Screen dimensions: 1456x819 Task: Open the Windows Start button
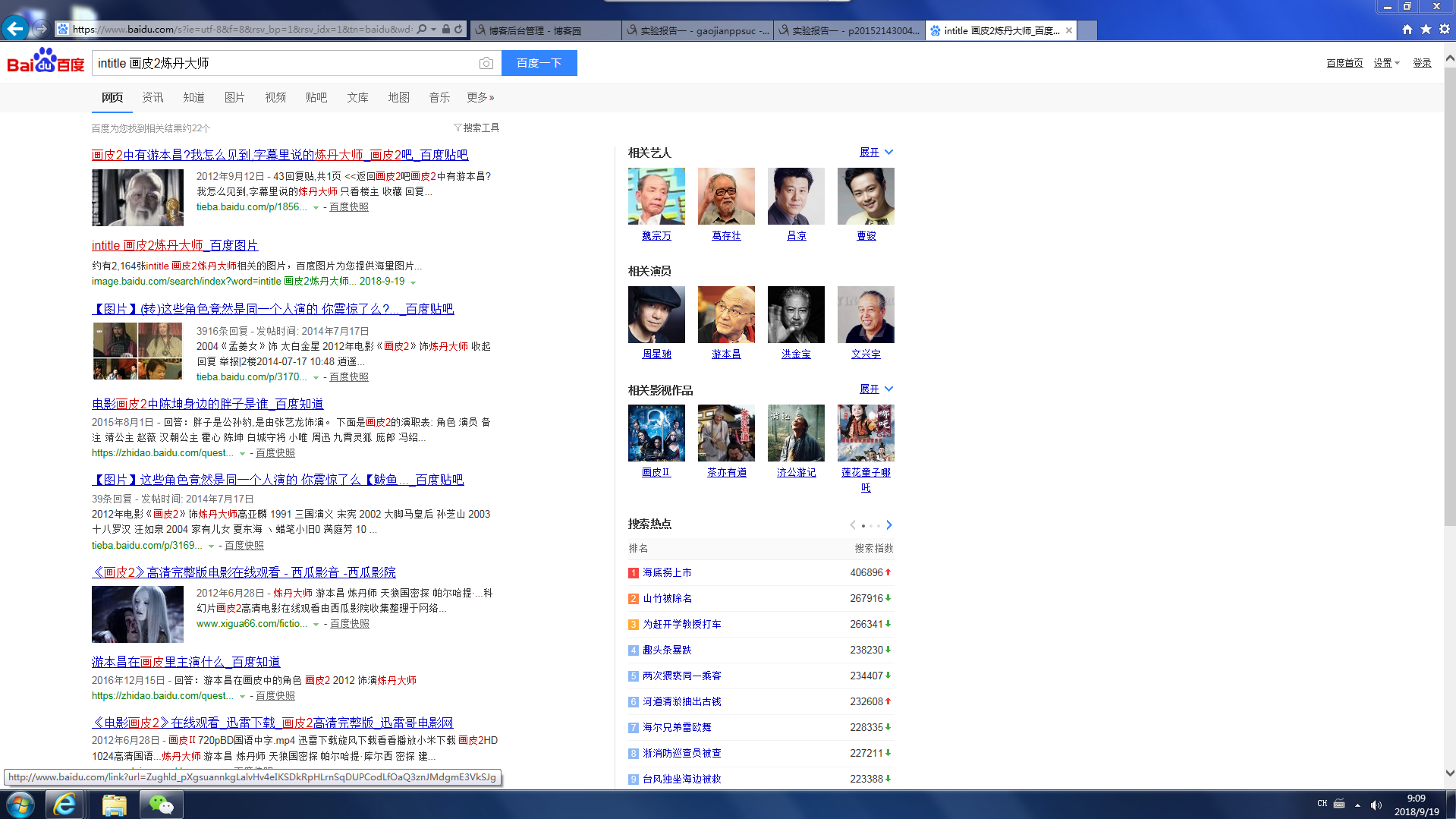[20, 805]
